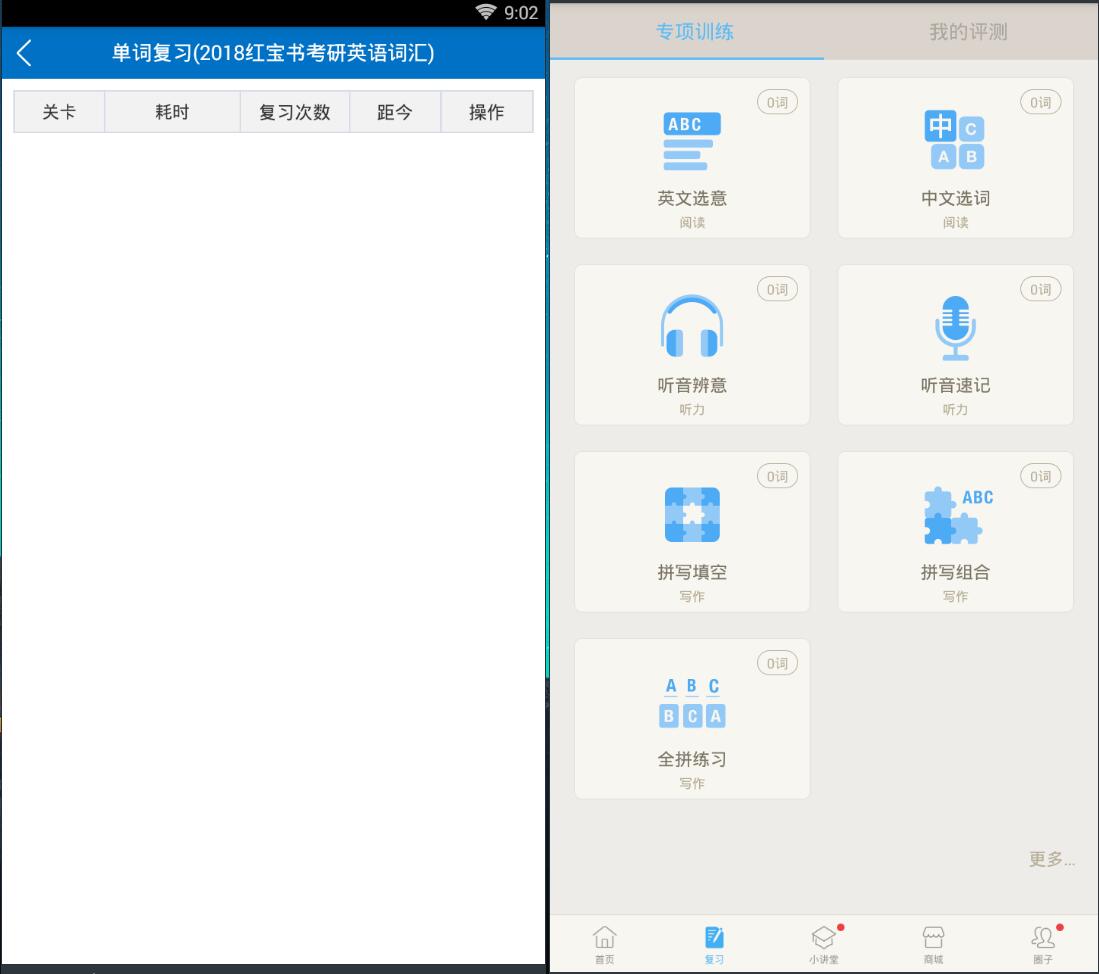Click the 关卡 column header
This screenshot has height=974, width=1099.
[60, 112]
